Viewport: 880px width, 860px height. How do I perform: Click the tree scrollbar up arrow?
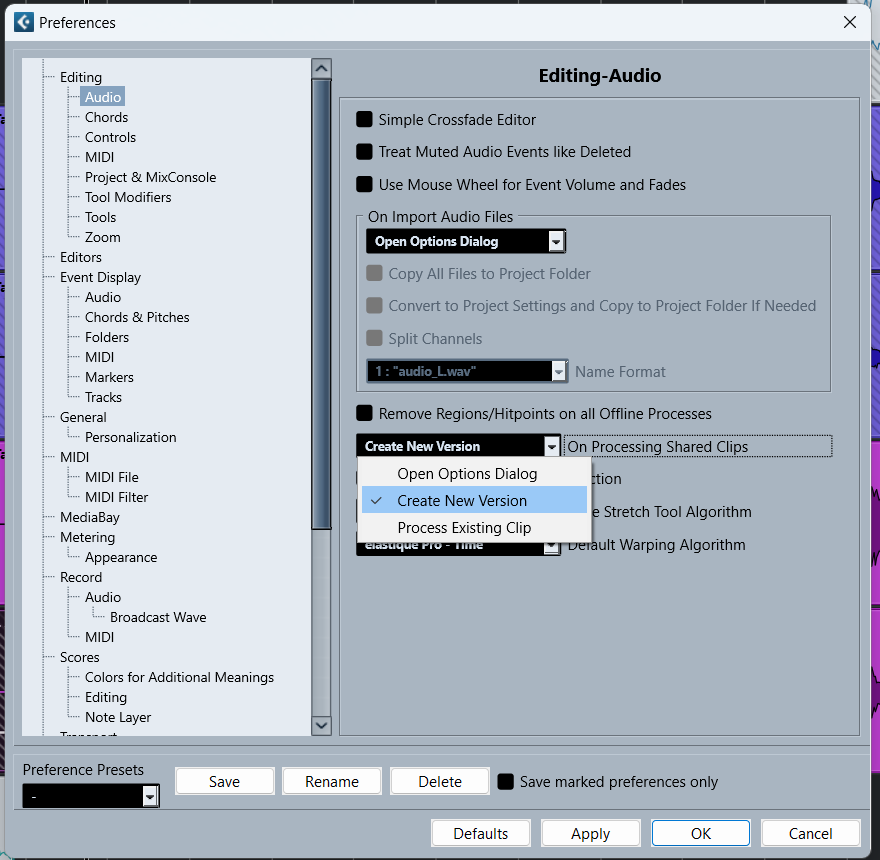pos(322,68)
